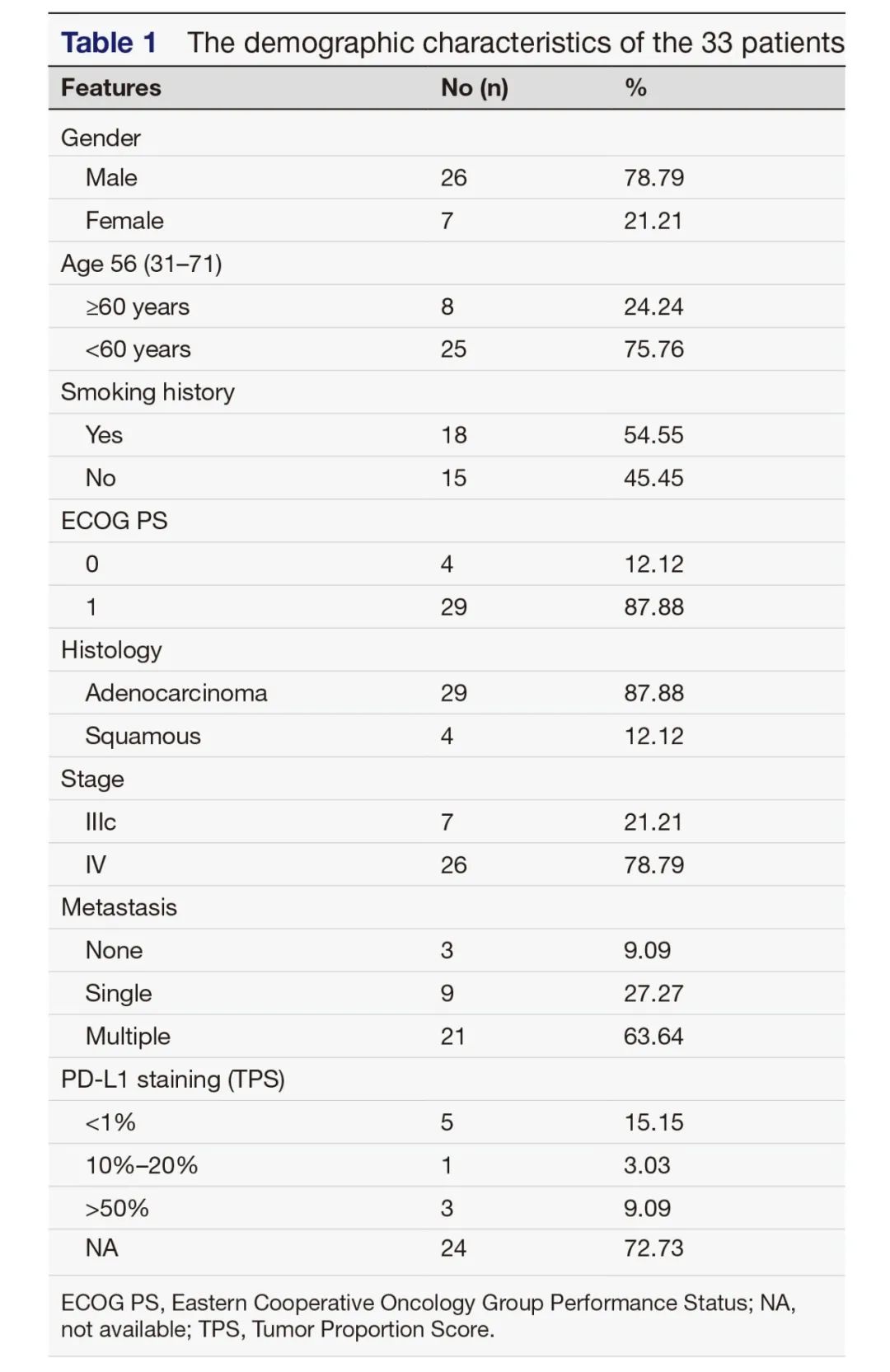Click the 'Female' row label
890x1372 pixels.
pos(124,221)
